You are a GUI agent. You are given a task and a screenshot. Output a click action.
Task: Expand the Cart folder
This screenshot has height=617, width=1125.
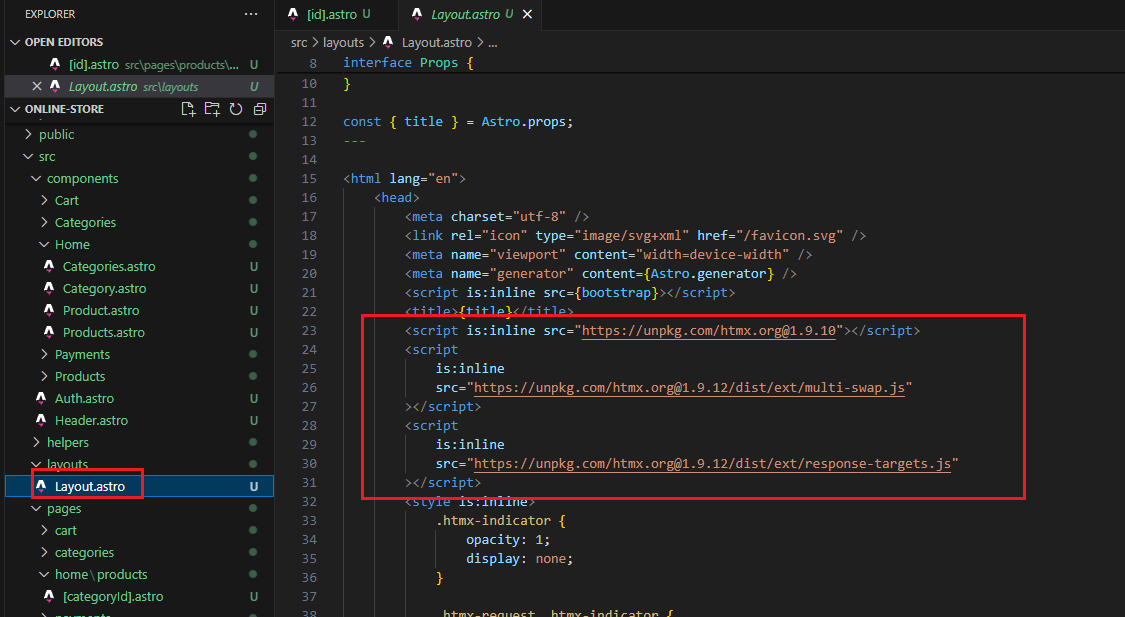pyautogui.click(x=44, y=200)
